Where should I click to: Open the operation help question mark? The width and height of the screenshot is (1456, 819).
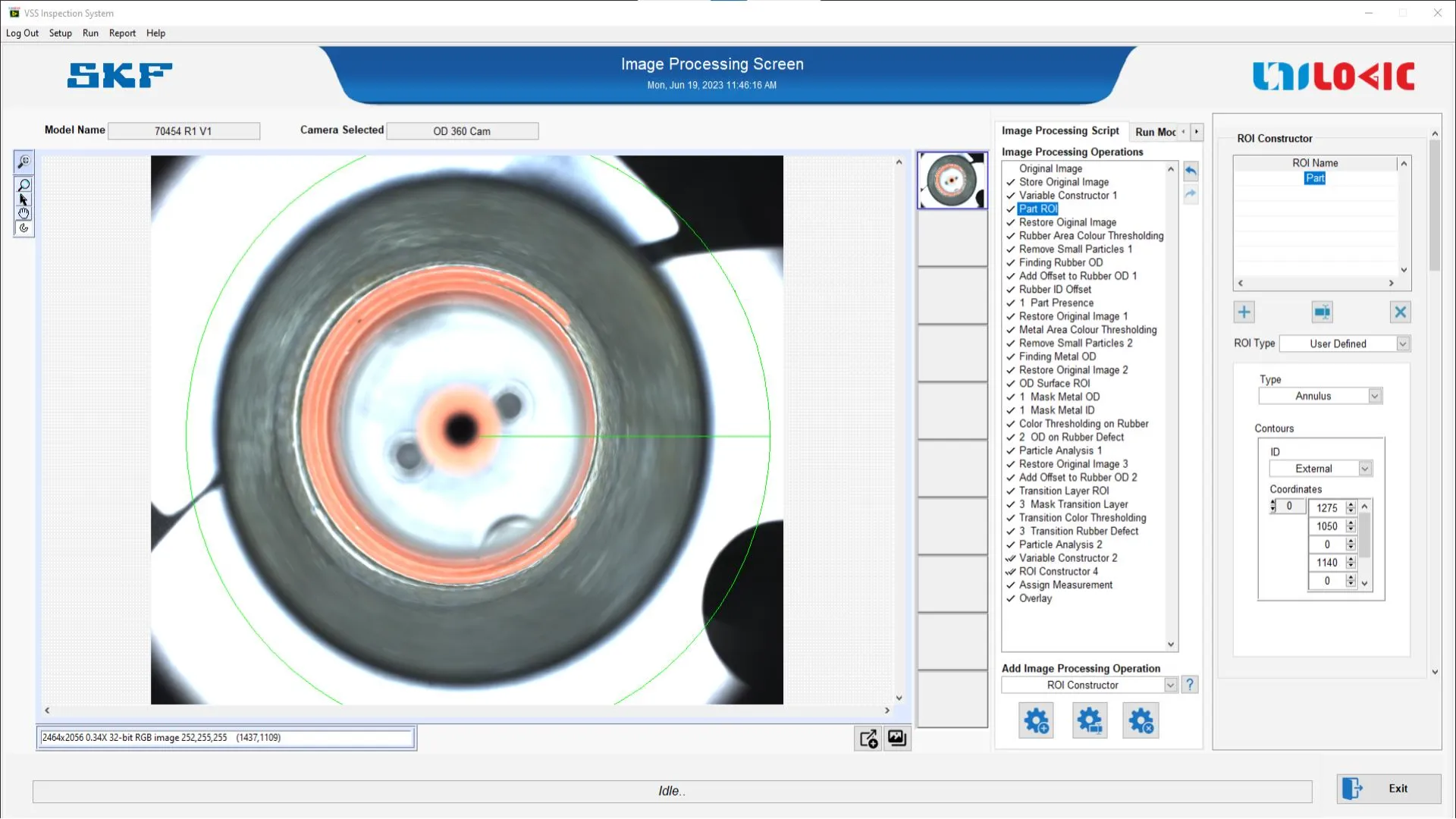(1190, 685)
